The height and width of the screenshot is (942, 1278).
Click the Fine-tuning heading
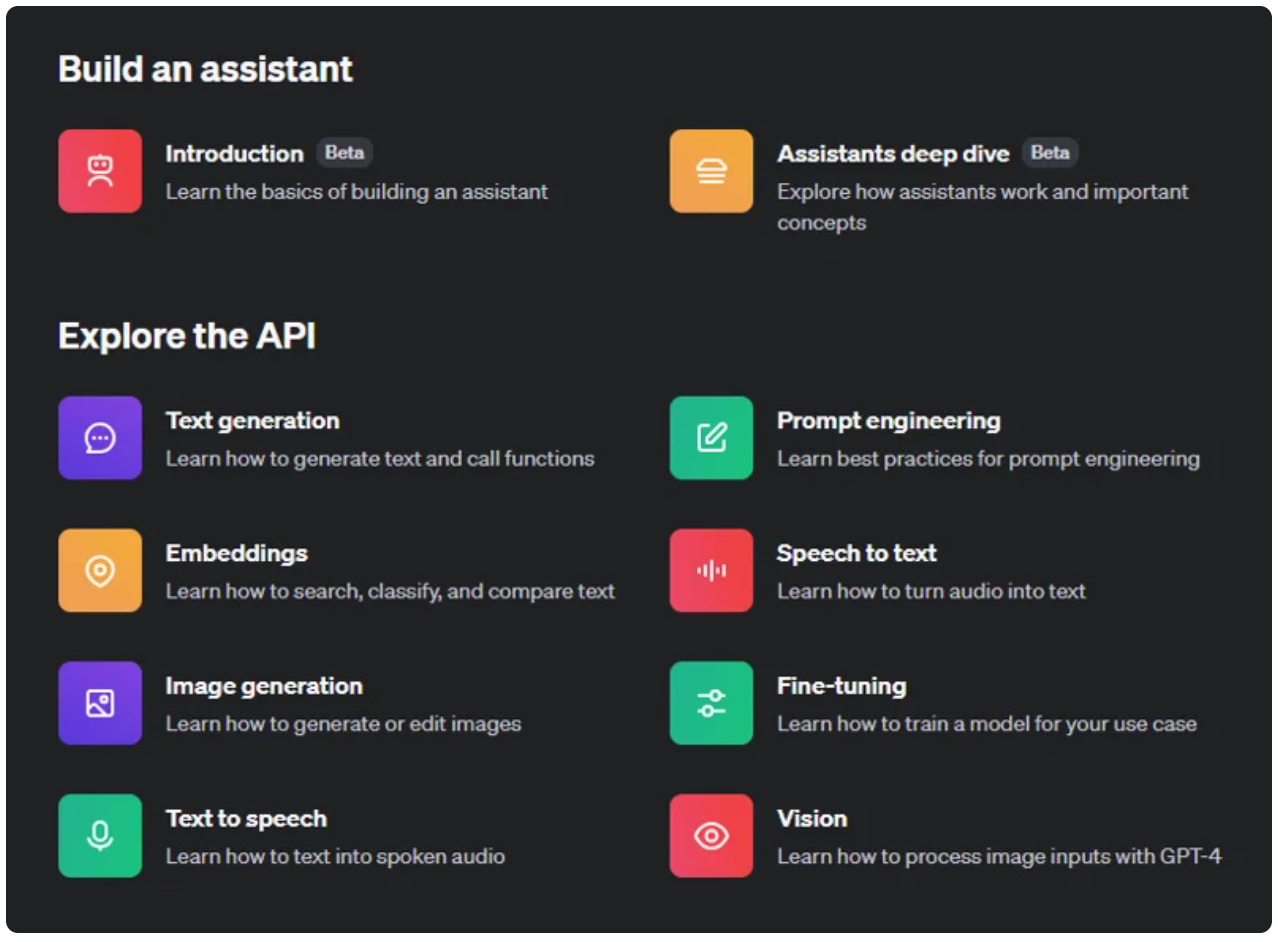(842, 686)
